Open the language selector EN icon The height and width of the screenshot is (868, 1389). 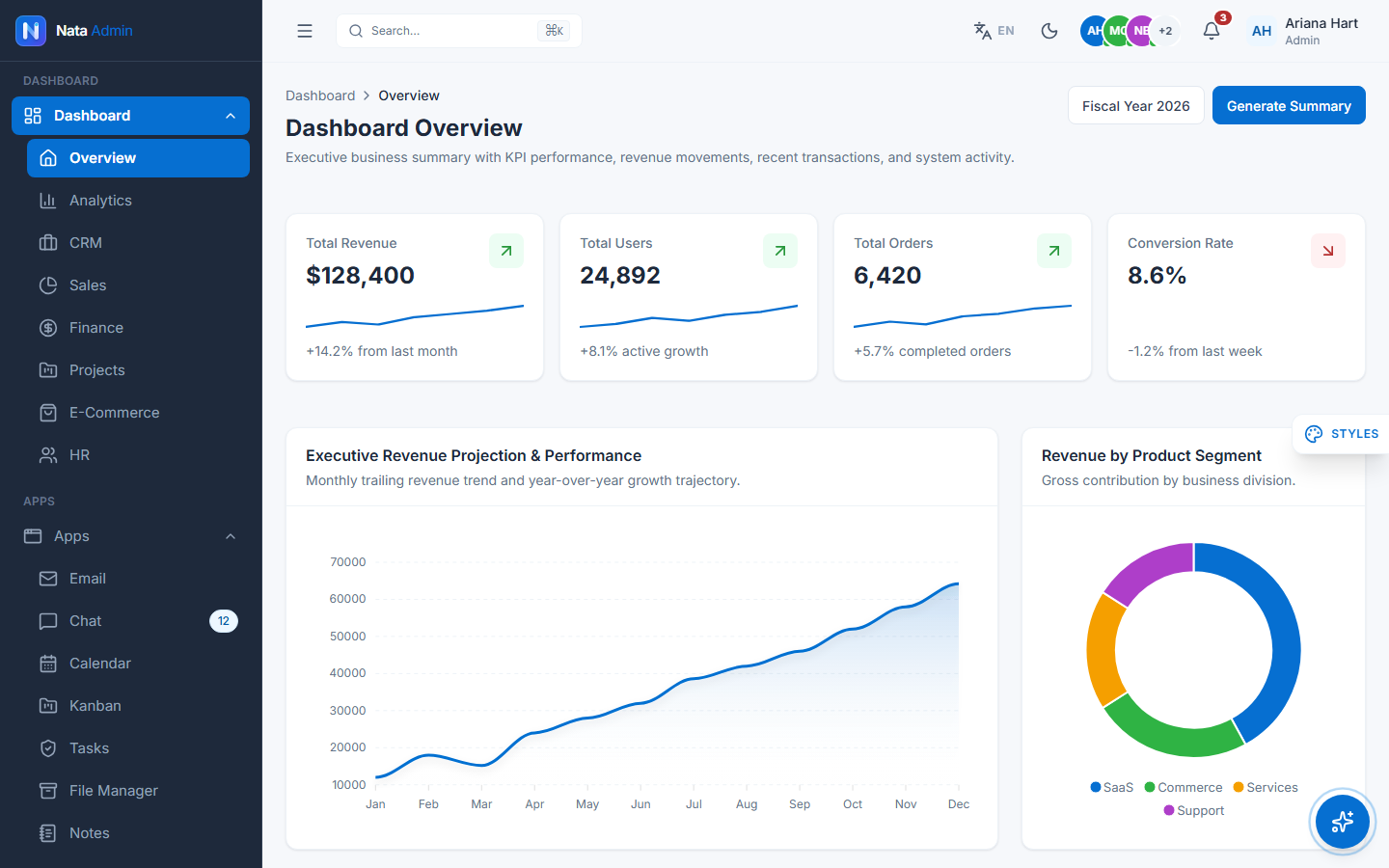[x=994, y=31]
